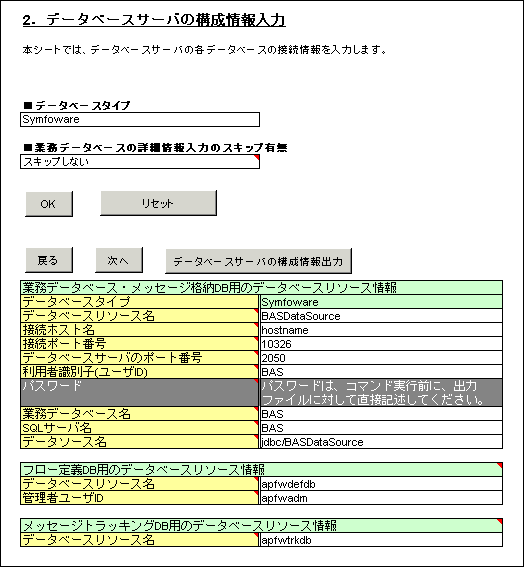This screenshot has width=524, height=567.
Task: Select the hostname cell
Action: (381, 330)
